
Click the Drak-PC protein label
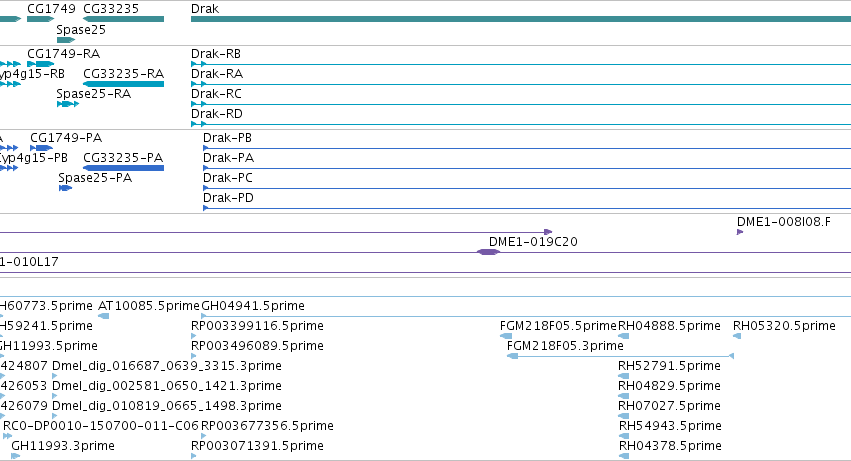pyautogui.click(x=228, y=178)
